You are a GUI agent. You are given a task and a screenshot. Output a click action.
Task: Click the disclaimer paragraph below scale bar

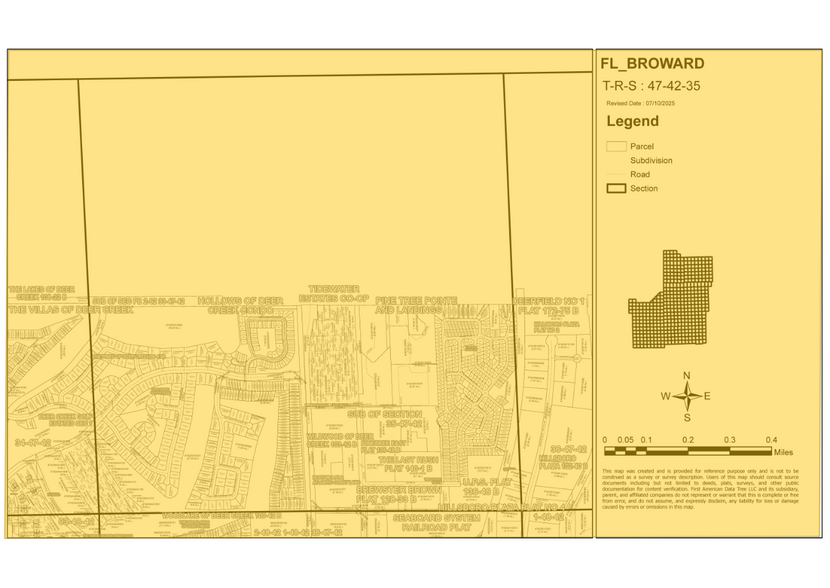pos(700,488)
